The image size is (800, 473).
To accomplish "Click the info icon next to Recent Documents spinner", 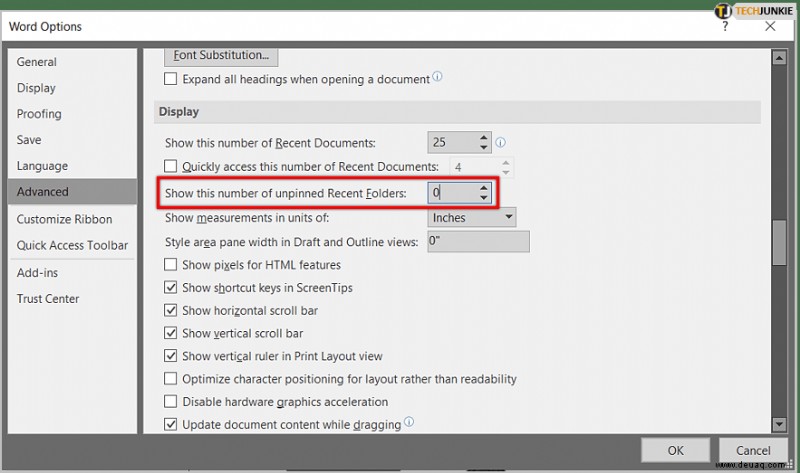I will pos(501,142).
